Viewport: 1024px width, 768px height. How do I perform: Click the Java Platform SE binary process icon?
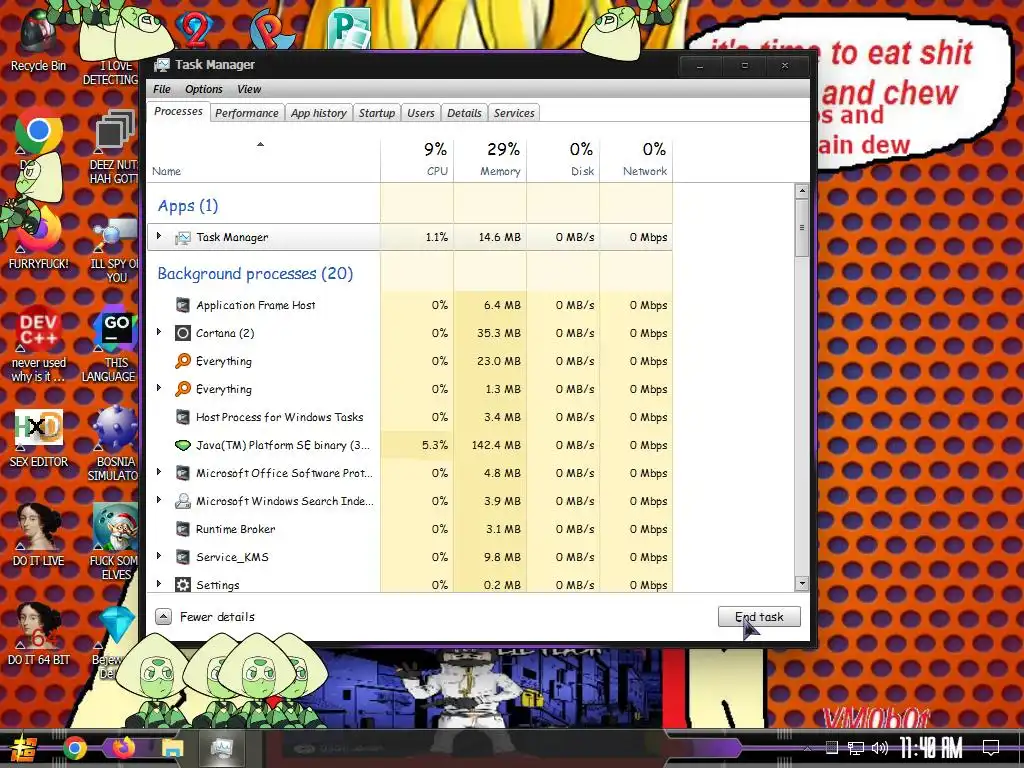tap(183, 445)
